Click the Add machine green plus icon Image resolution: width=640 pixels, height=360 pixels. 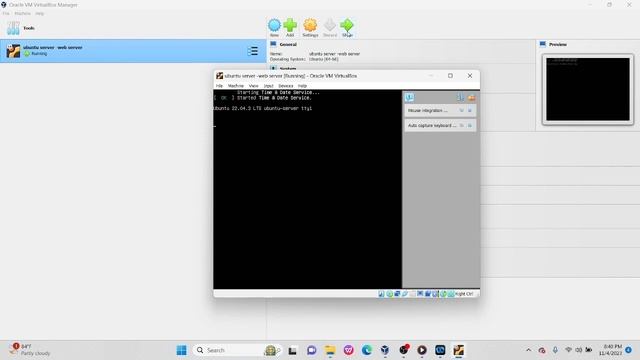(x=290, y=25)
